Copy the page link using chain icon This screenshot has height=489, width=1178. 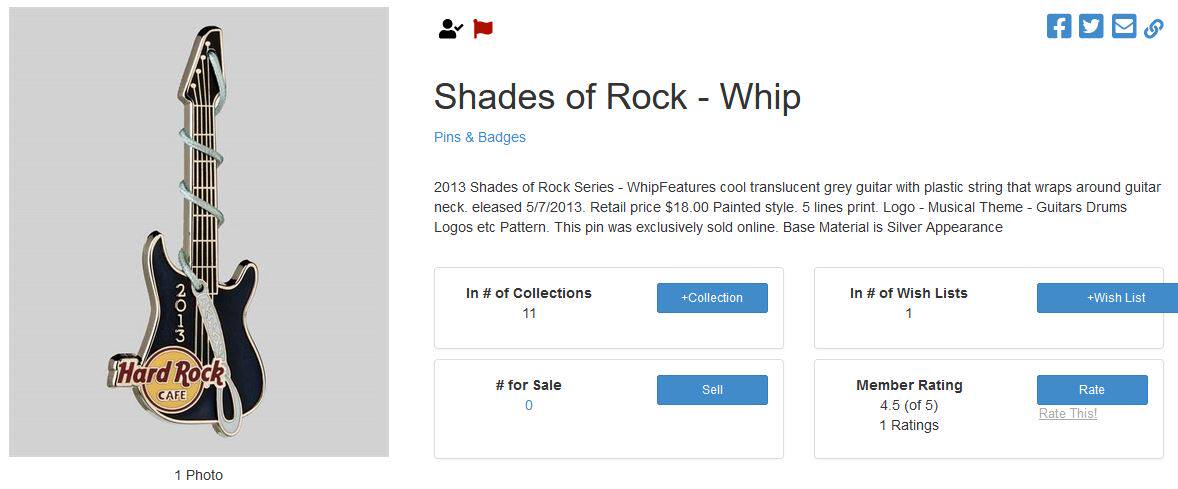(x=1154, y=28)
